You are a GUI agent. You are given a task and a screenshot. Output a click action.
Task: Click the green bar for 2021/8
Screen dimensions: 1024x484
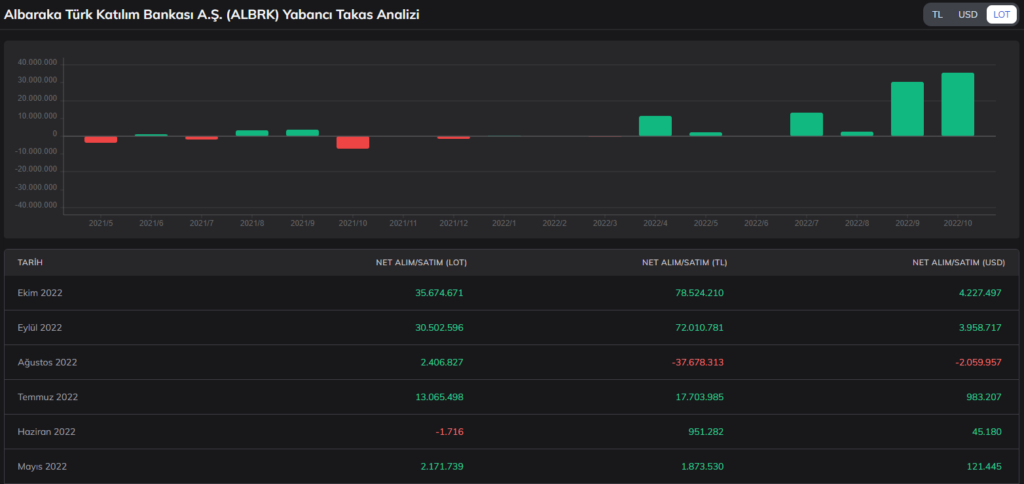tap(252, 133)
